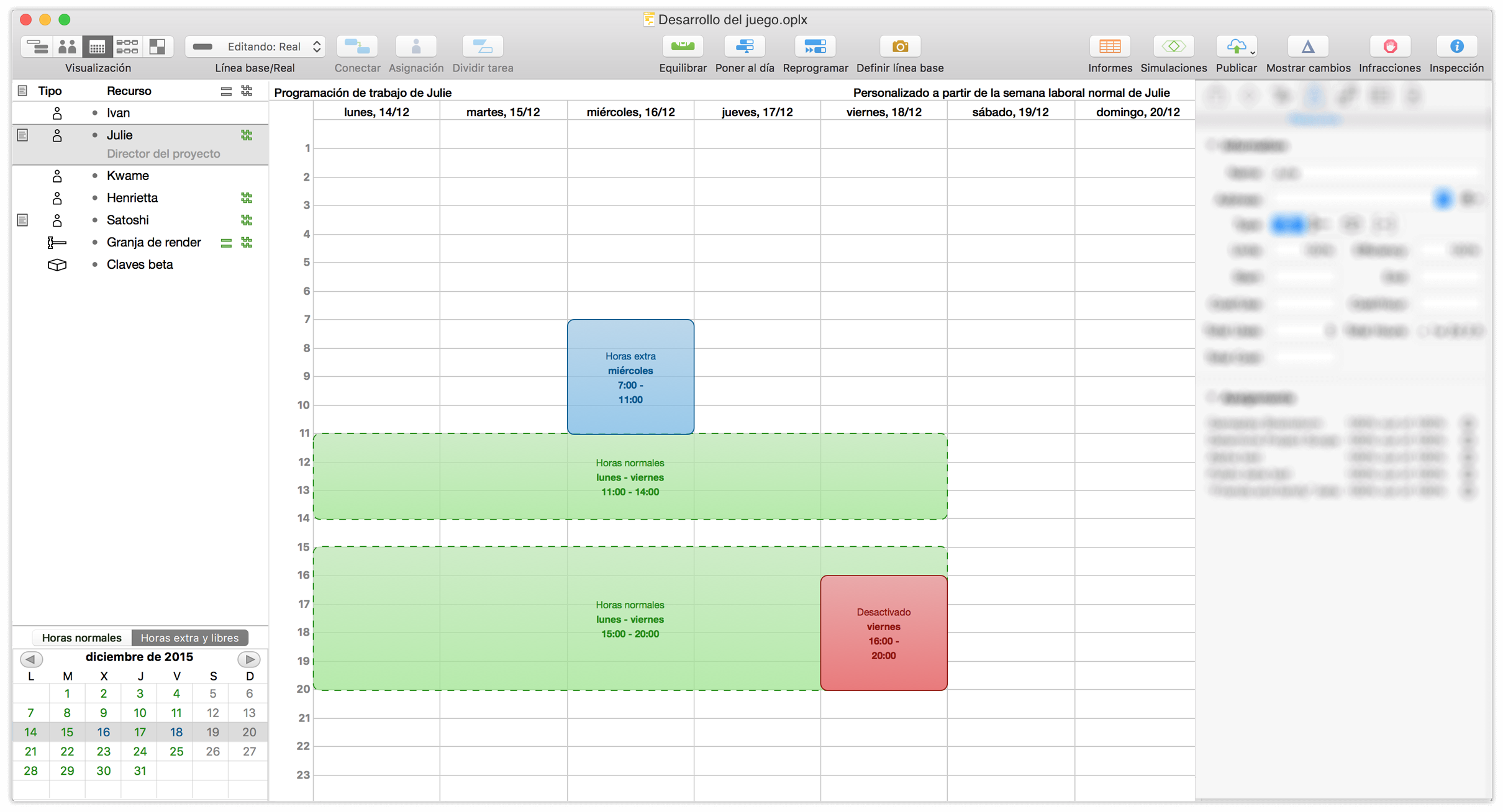Switch to the Resources view
This screenshot has width=1503, height=812.
[x=67, y=46]
